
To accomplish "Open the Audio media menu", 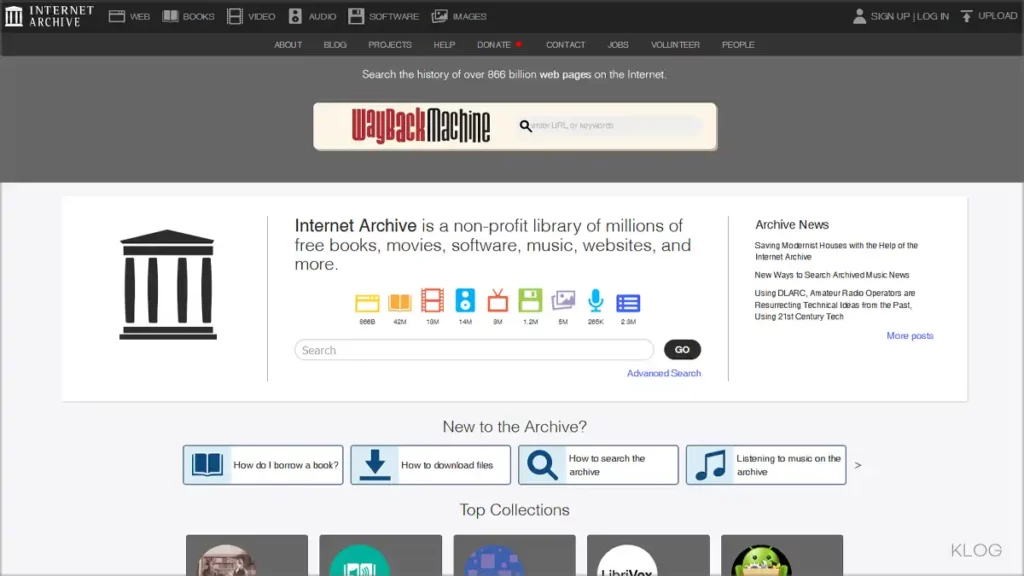I will [x=312, y=16].
